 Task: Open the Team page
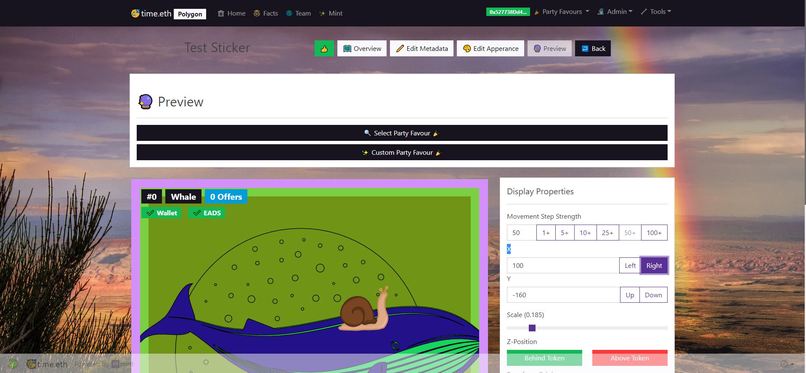click(299, 13)
